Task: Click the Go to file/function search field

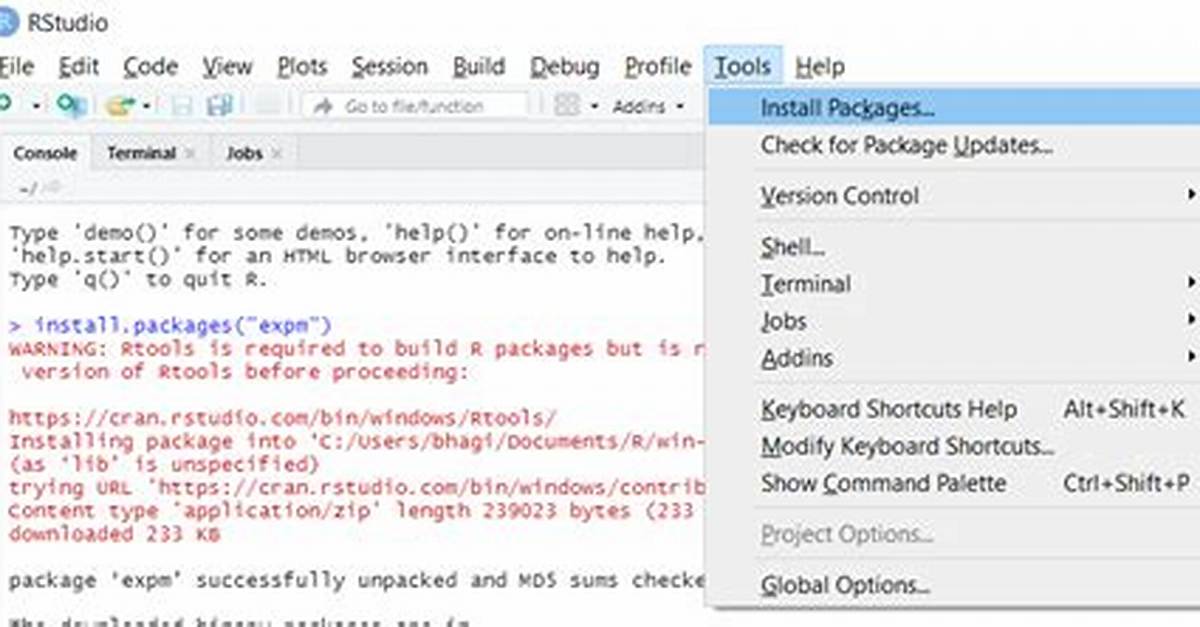Action: (x=414, y=106)
